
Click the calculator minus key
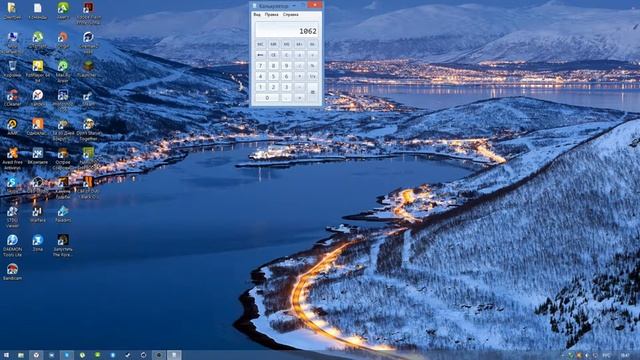coord(300,87)
